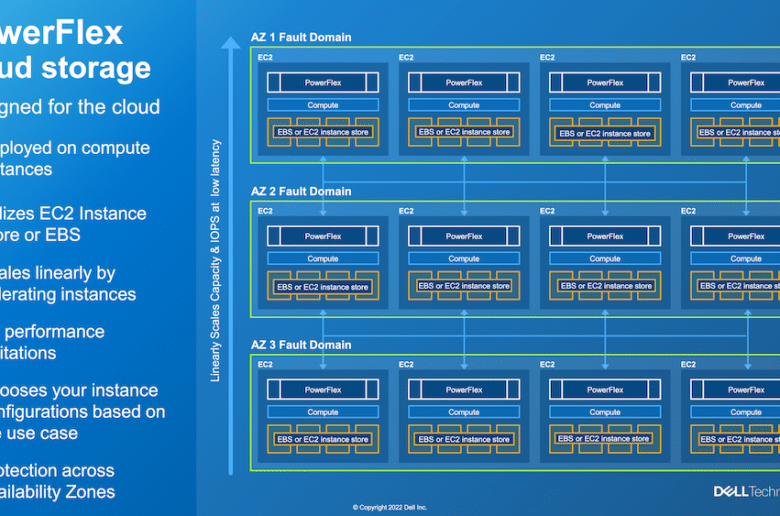Click "EBS or EC2 instance store" in AZ 3's leftmost EC2

tap(323, 439)
